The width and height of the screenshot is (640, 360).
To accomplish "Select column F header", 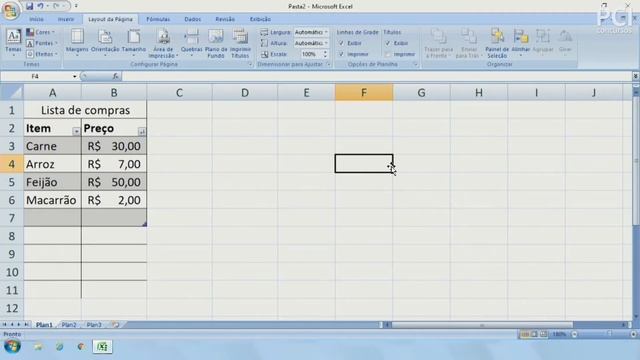I will coord(364,93).
